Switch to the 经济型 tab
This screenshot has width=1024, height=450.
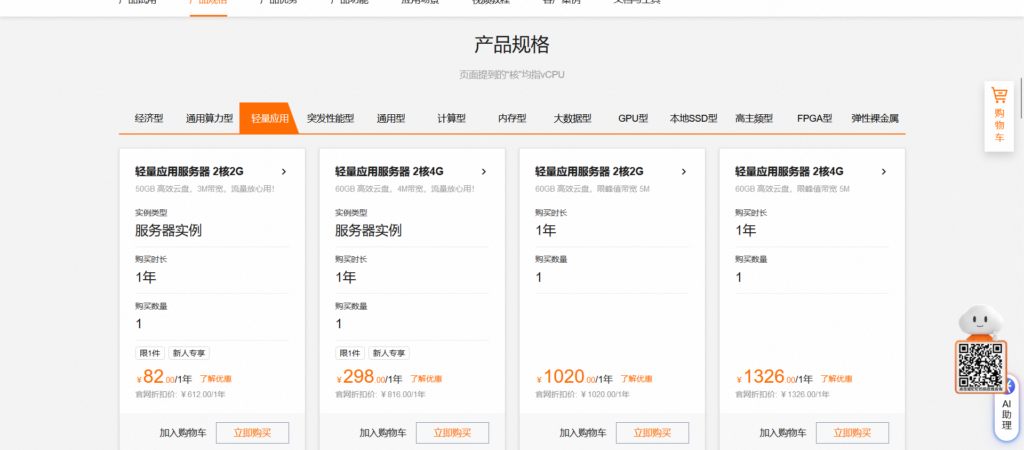coord(149,118)
